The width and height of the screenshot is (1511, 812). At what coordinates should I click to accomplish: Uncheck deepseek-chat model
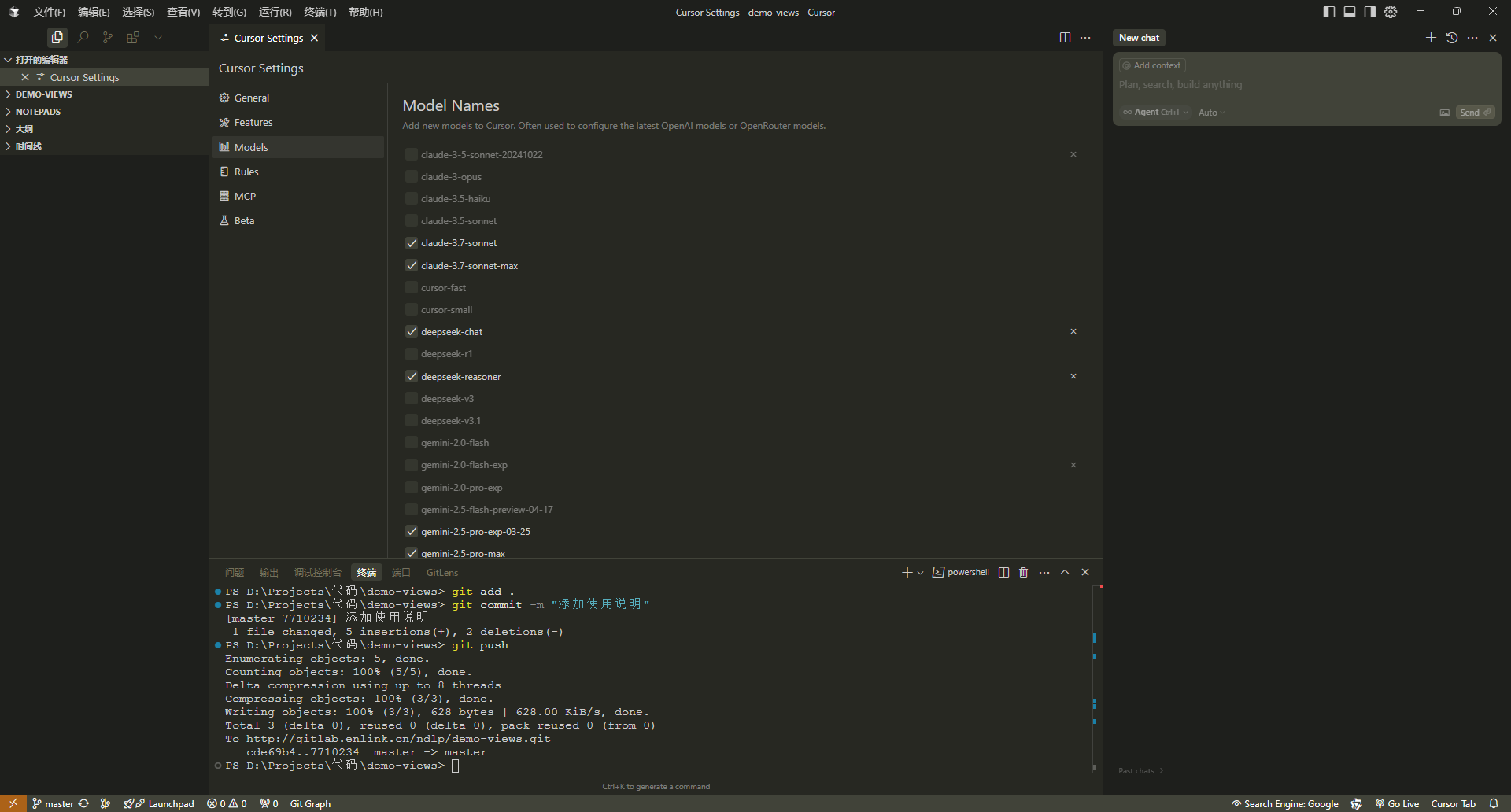(x=411, y=331)
